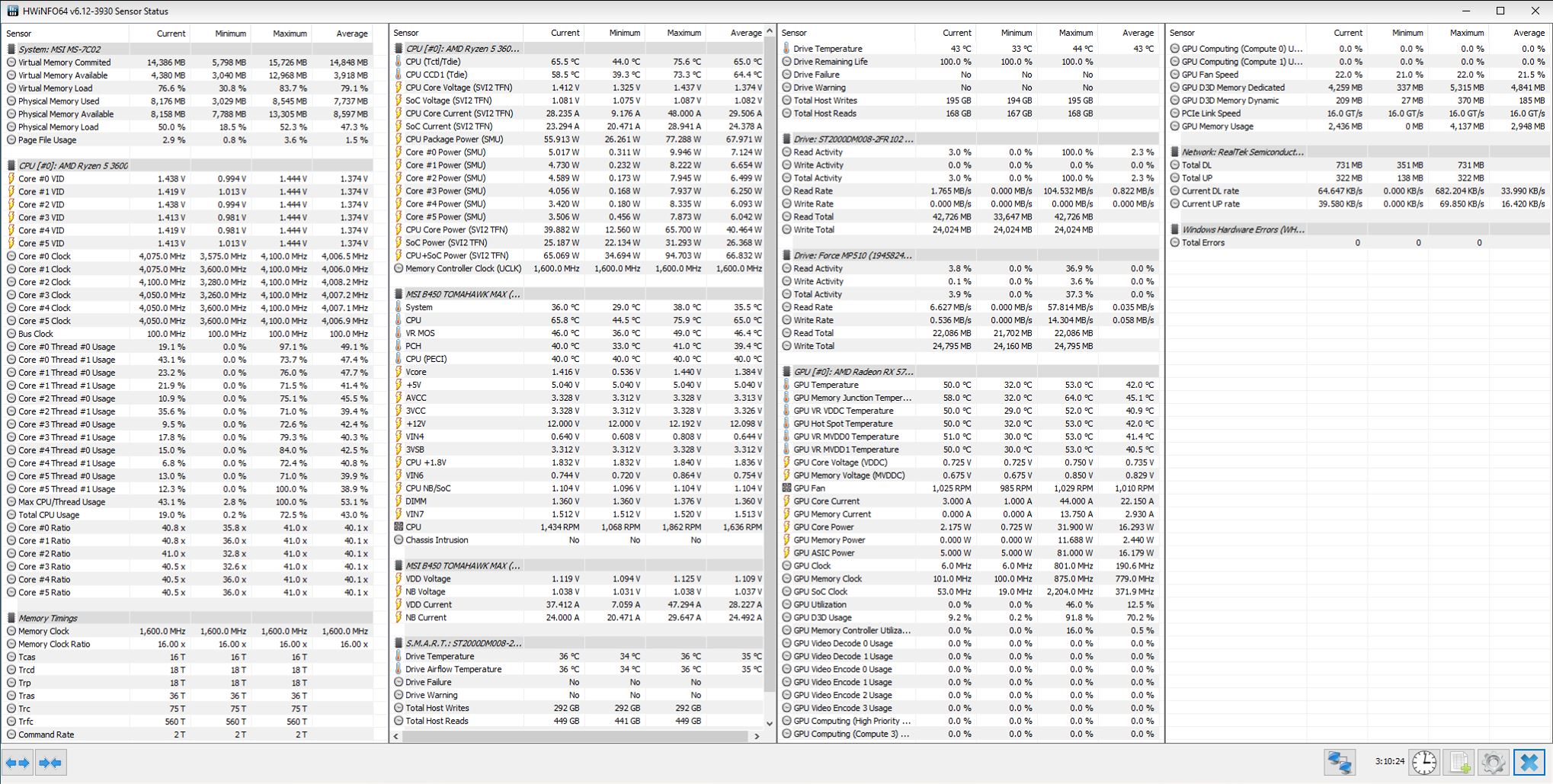Screen dimensions: 1553x784
Task: Close sensor window with blue X
Action: tap(1529, 762)
